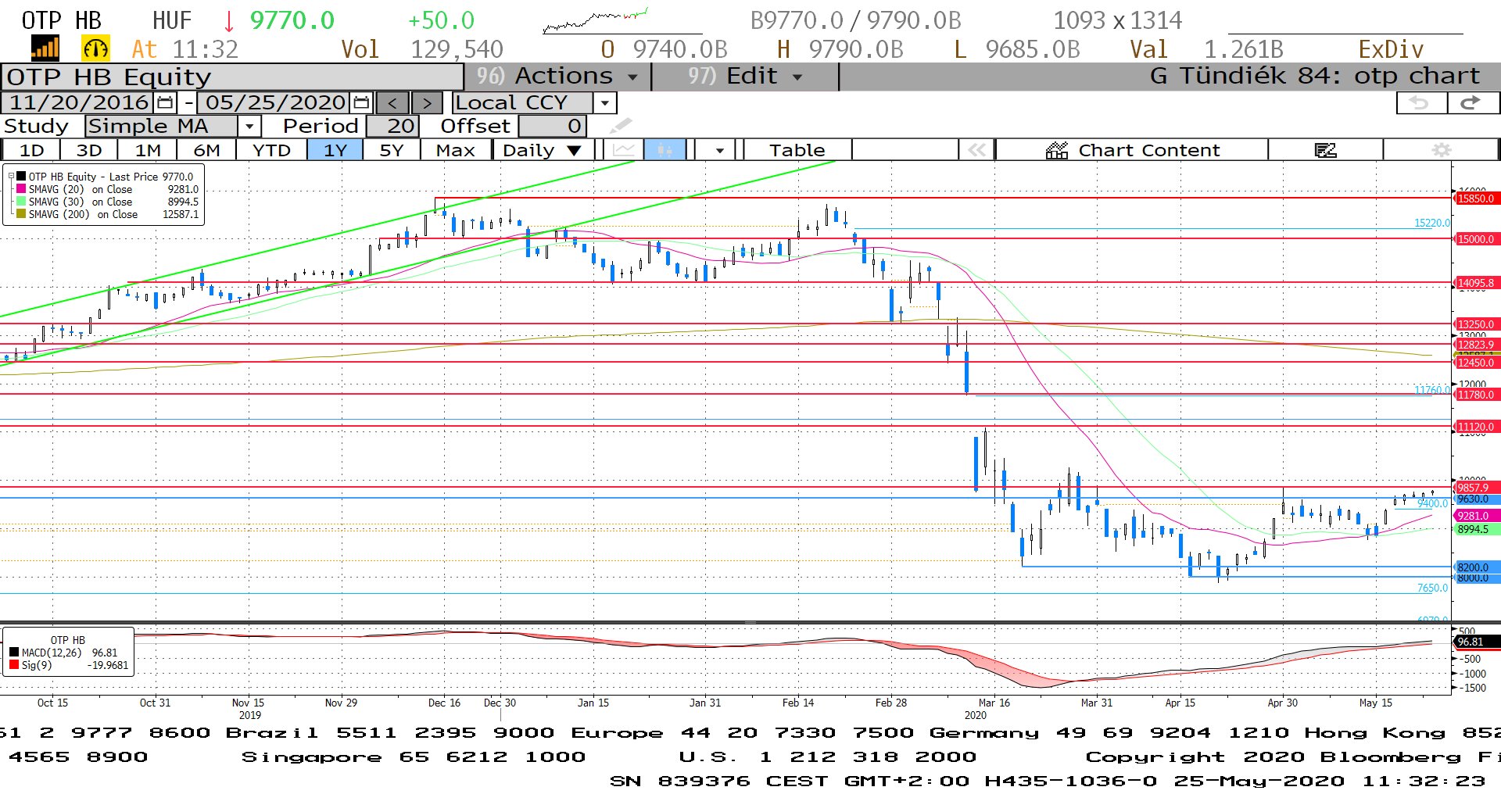This screenshot has height=812, width=1501.
Task: Expand the chart type options arrow
Action: (x=719, y=150)
